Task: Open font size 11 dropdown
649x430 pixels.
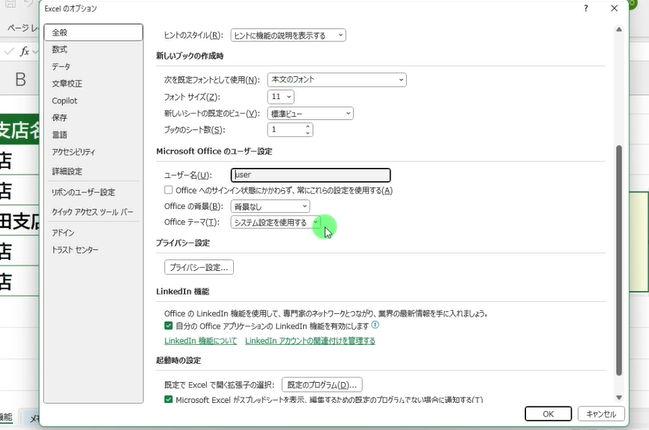Action: click(x=281, y=96)
